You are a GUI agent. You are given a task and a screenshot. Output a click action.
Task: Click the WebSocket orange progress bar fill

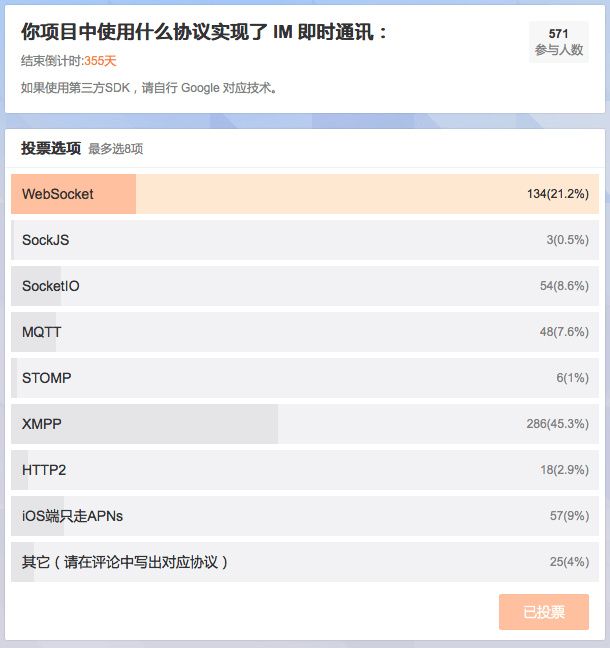pyautogui.click(x=74, y=194)
